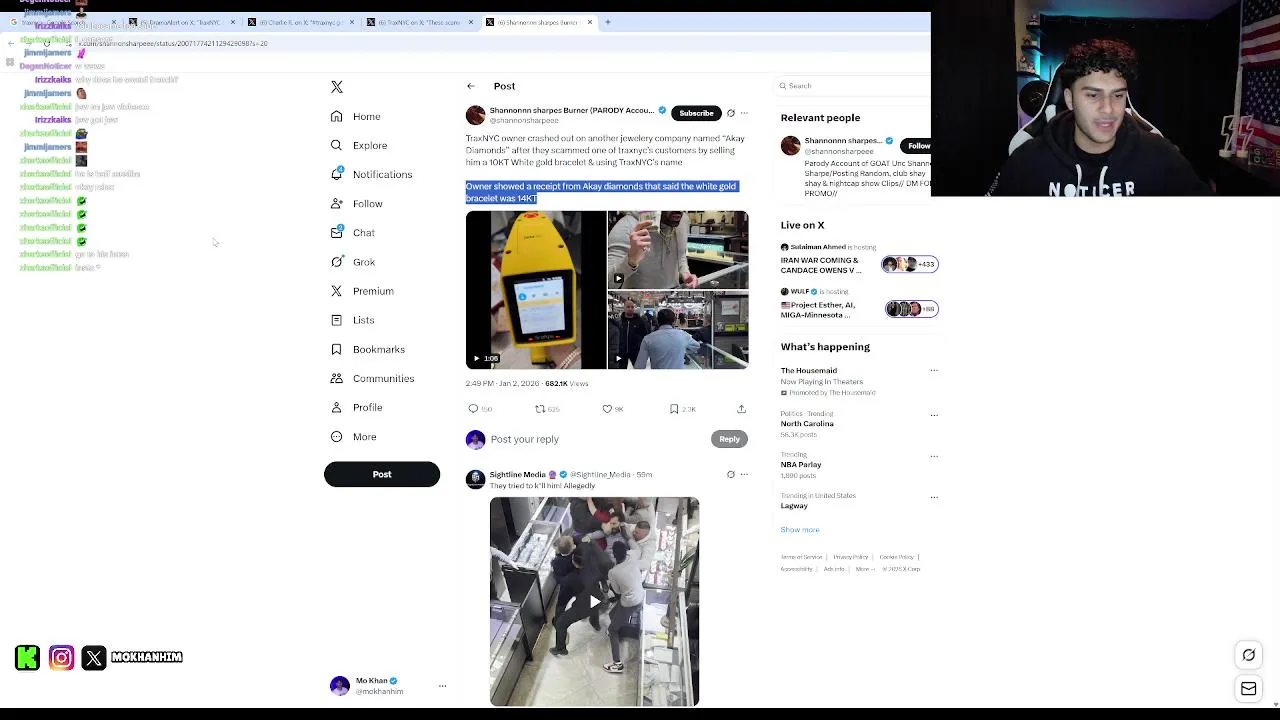Play the top-right video of man holding chain

point(678,249)
